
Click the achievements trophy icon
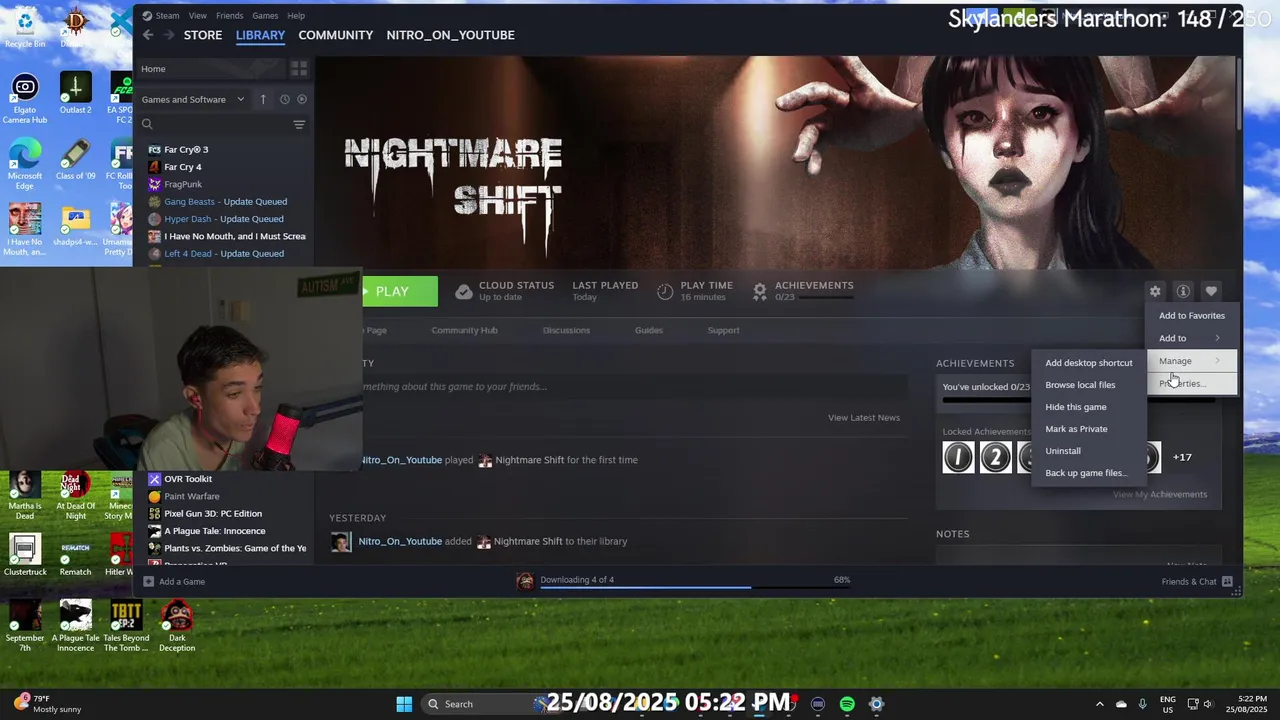pyautogui.click(x=760, y=291)
